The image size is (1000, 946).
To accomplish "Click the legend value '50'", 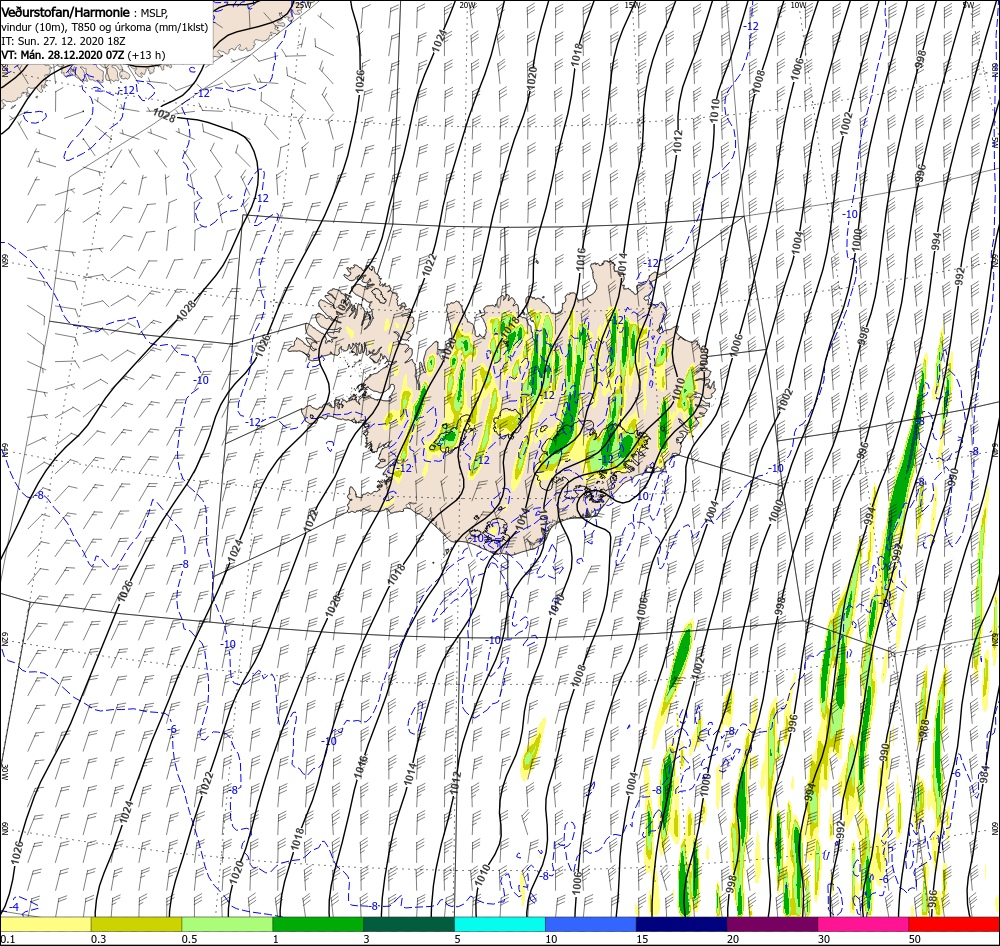I will pyautogui.click(x=915, y=938).
